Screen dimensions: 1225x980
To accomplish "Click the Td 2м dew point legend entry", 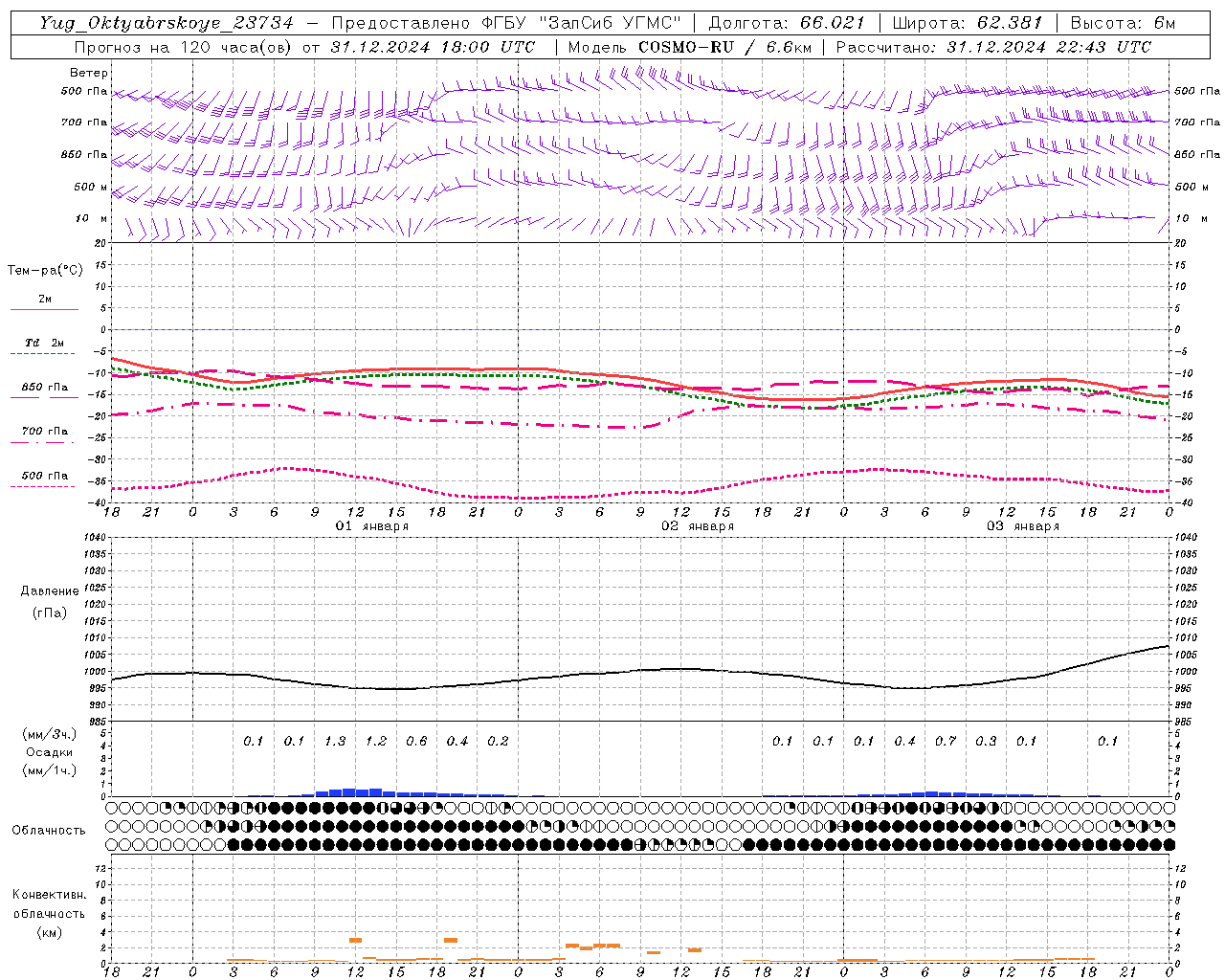I will click(x=45, y=343).
